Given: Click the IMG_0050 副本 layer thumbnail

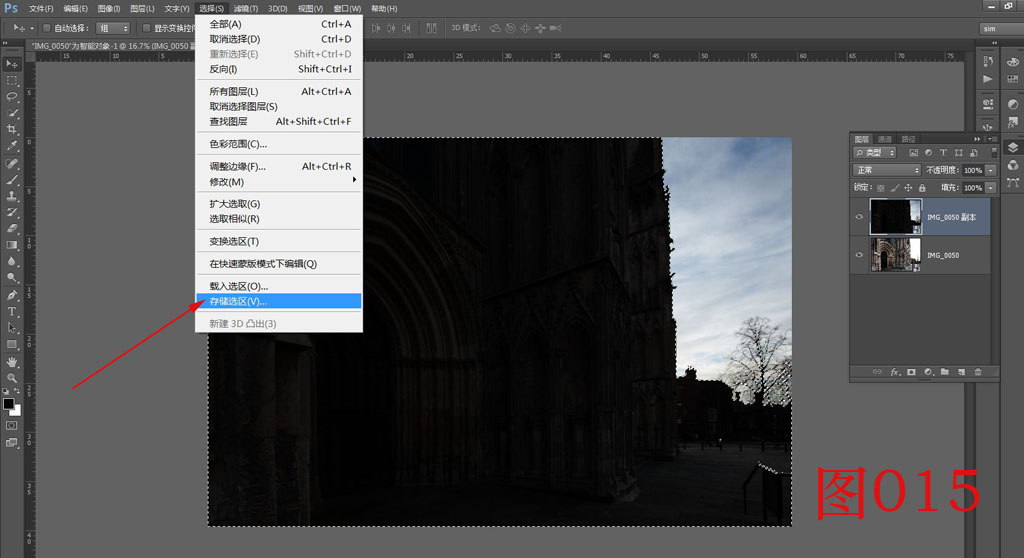Looking at the screenshot, I should tap(895, 217).
